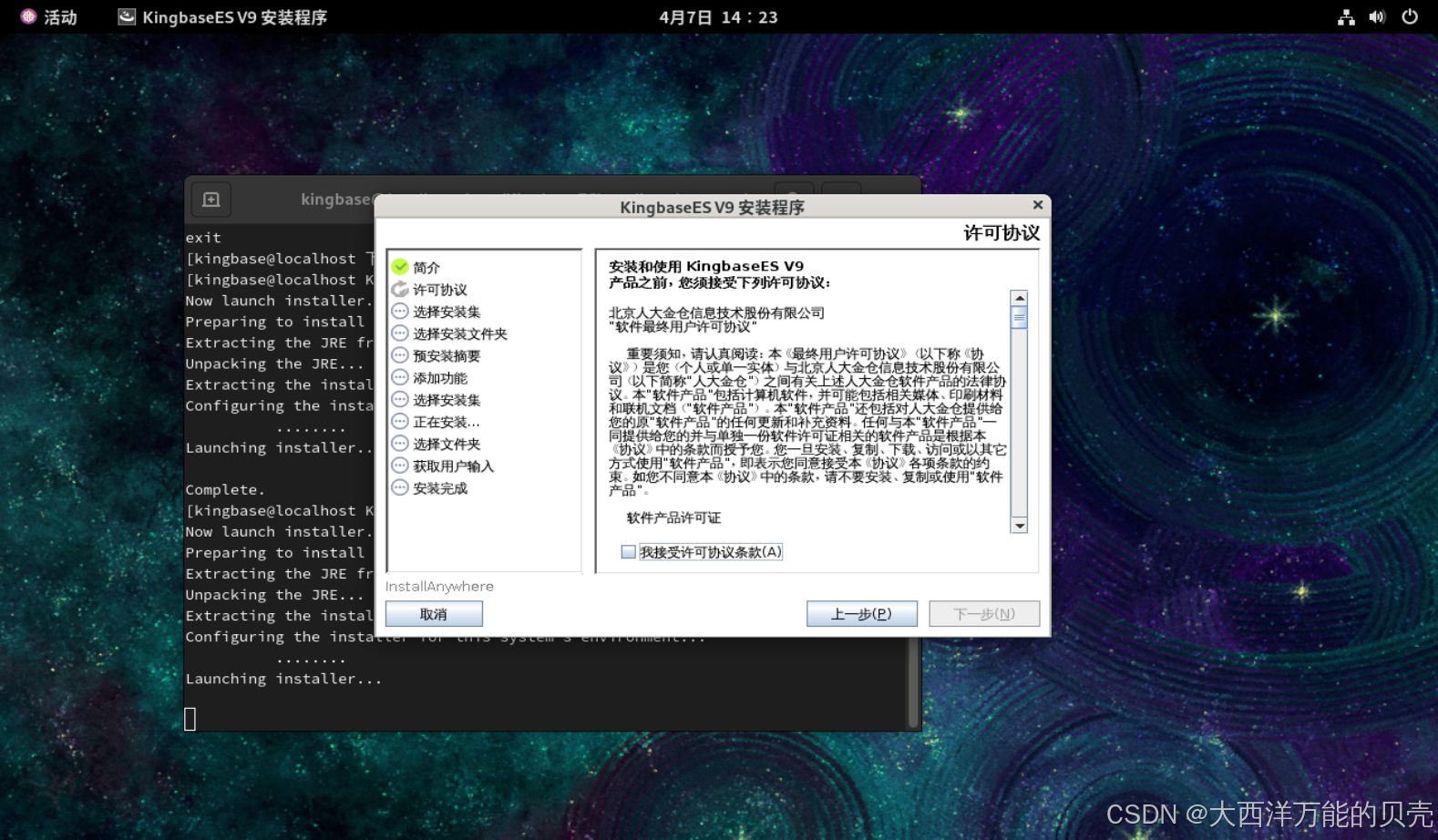The width and height of the screenshot is (1438, 840).
Task: Close the KingbaseES V9 installer dialog
Action: pos(1037,205)
